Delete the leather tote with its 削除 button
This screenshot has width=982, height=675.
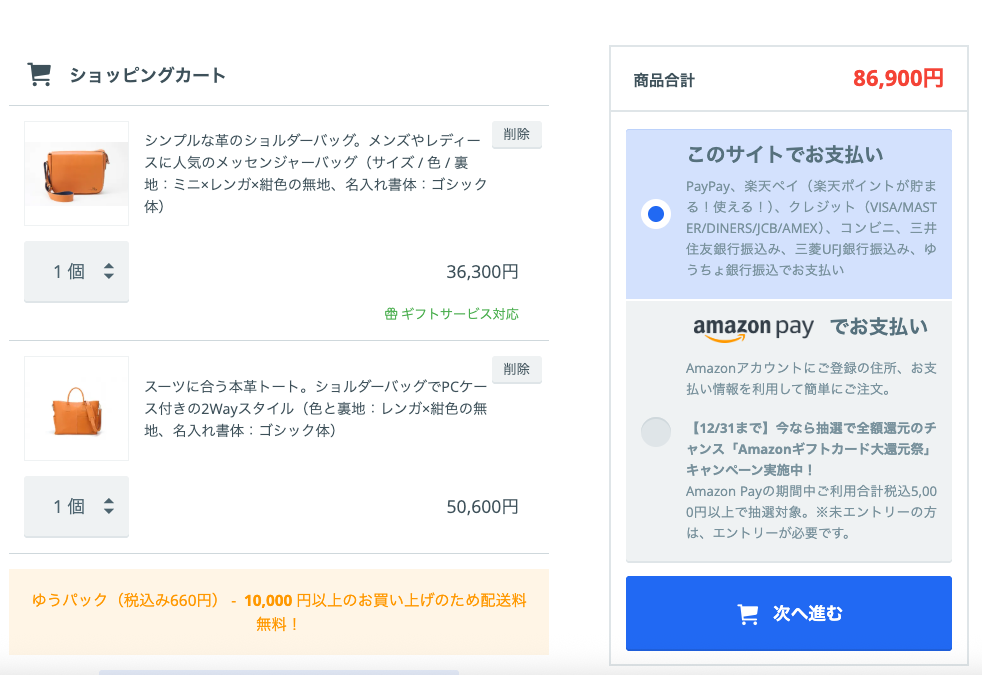point(516,369)
